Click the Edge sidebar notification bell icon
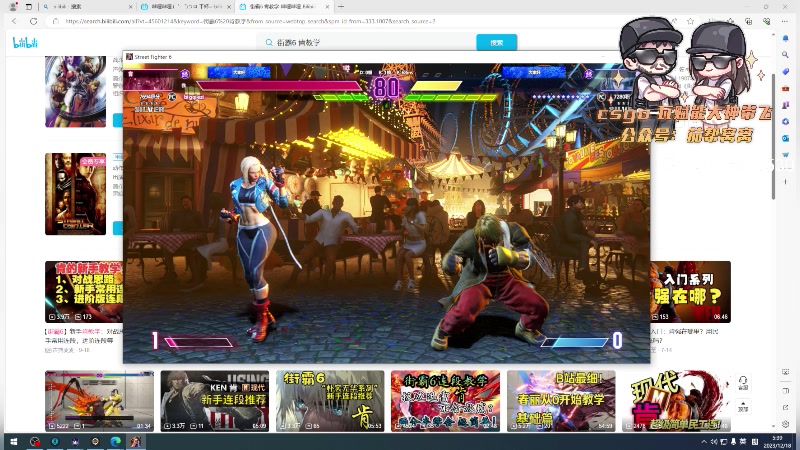Image resolution: width=800 pixels, height=450 pixels. pos(786,38)
